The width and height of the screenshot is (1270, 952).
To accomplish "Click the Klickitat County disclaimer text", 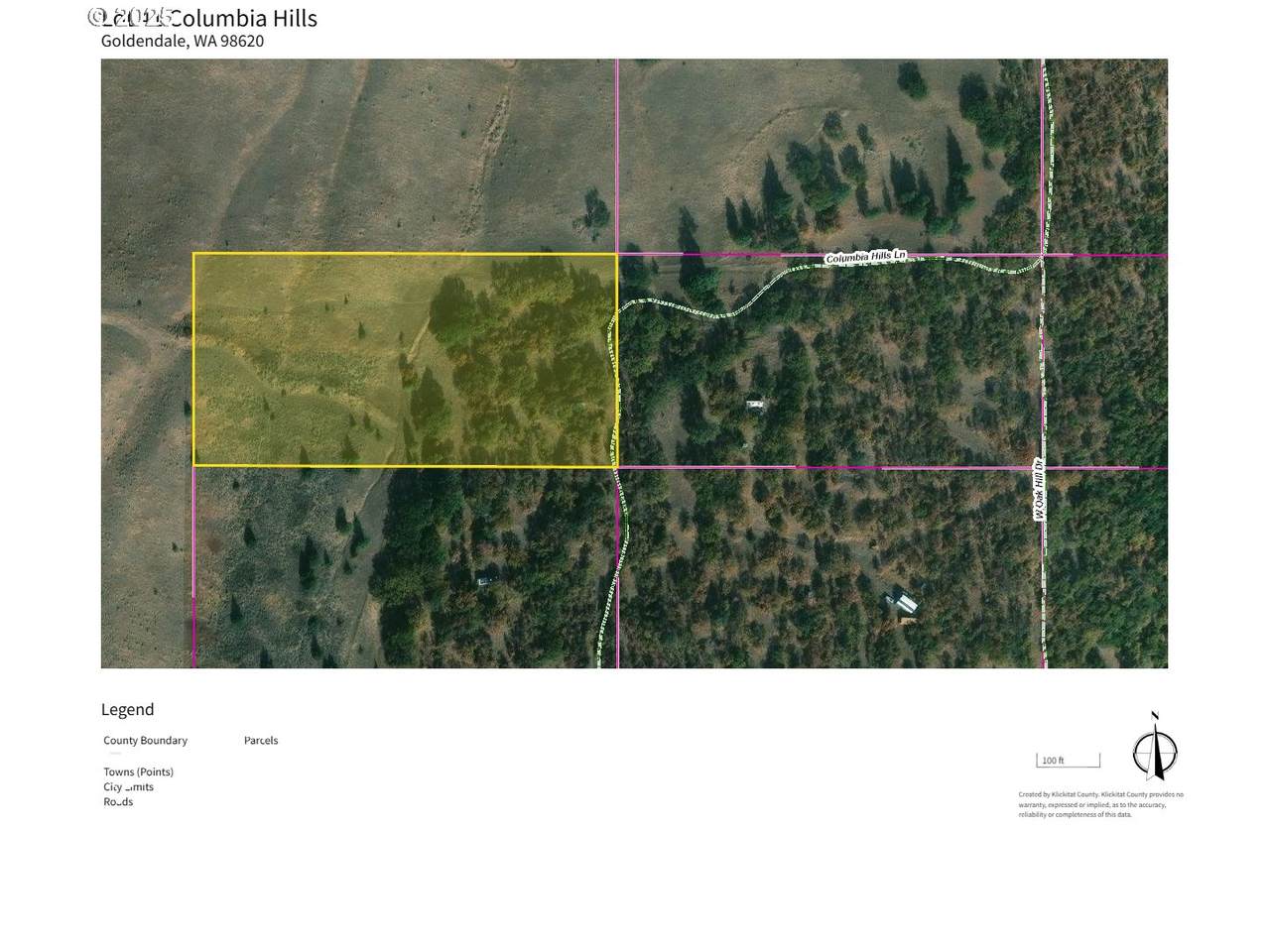I will [x=1101, y=805].
